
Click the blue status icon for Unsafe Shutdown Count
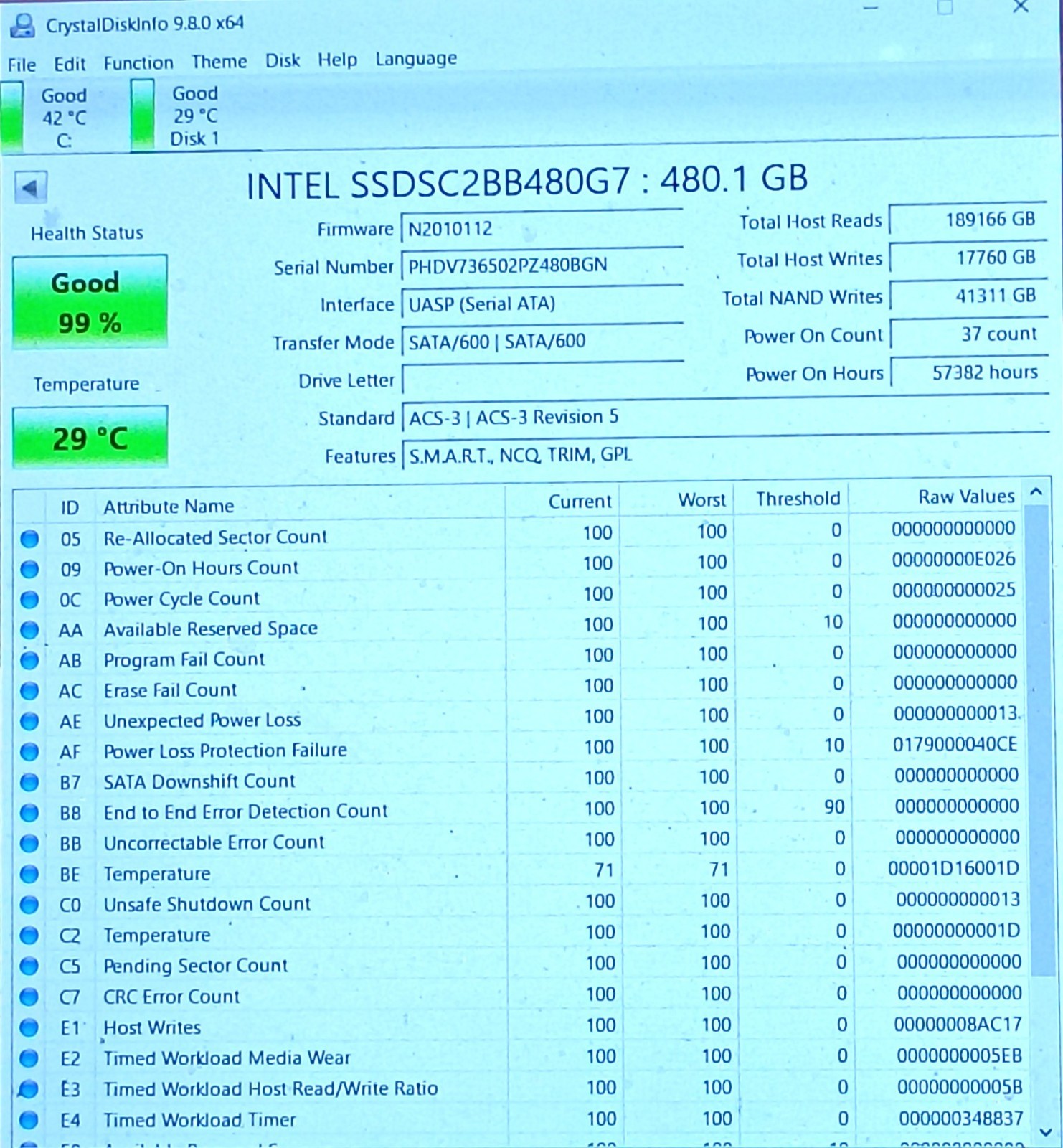29,905
